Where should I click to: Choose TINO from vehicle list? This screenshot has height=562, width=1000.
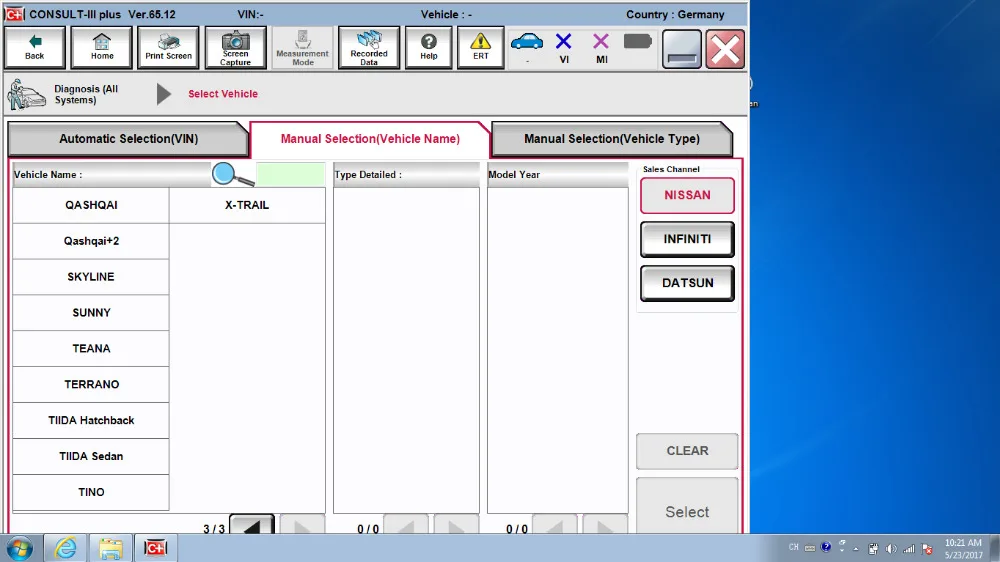tap(91, 492)
